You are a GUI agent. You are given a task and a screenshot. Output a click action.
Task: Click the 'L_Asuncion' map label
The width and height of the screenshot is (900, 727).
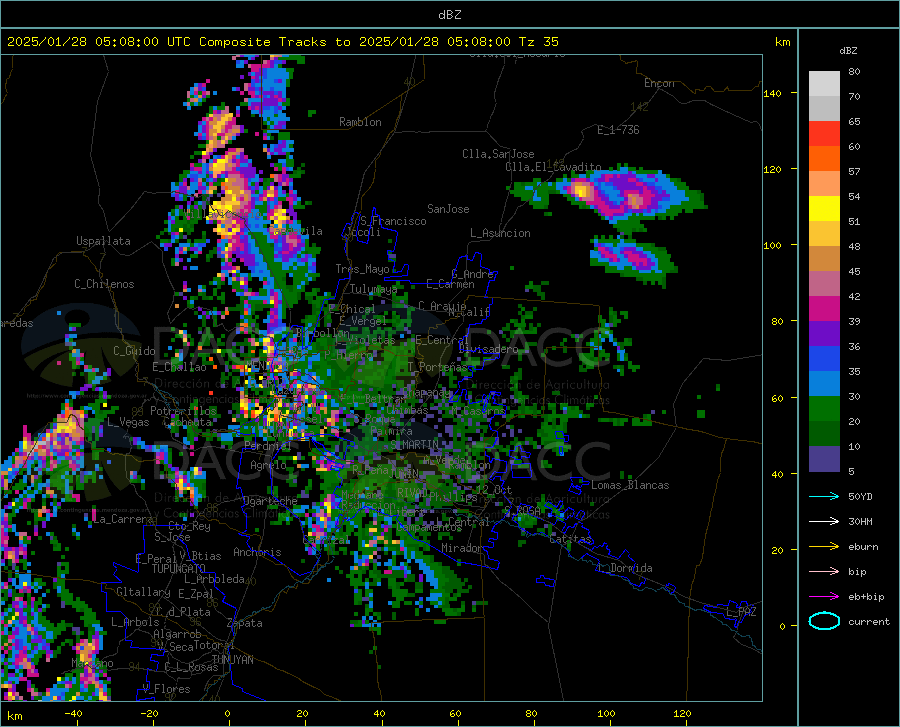500,233
